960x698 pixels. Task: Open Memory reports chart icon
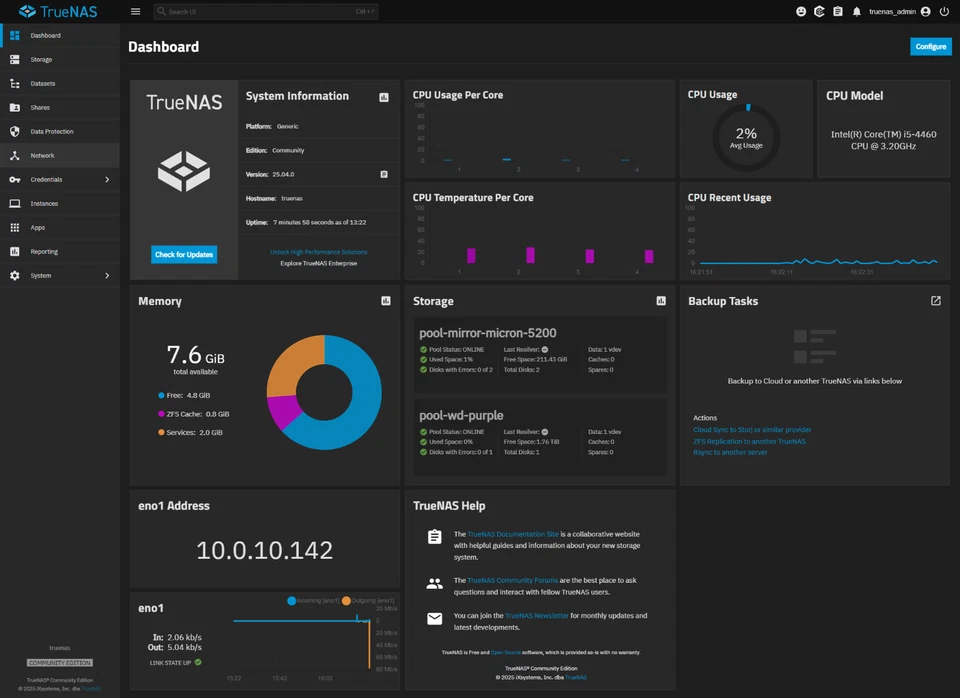click(x=386, y=301)
